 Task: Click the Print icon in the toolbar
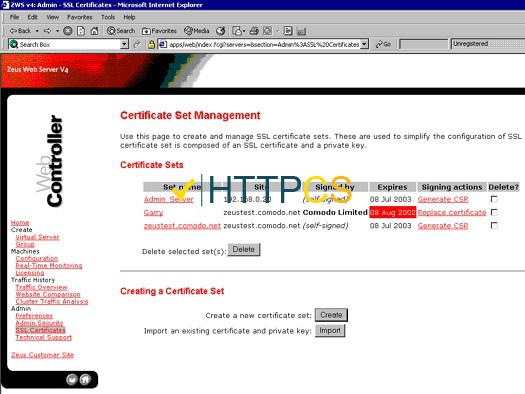coord(254,31)
